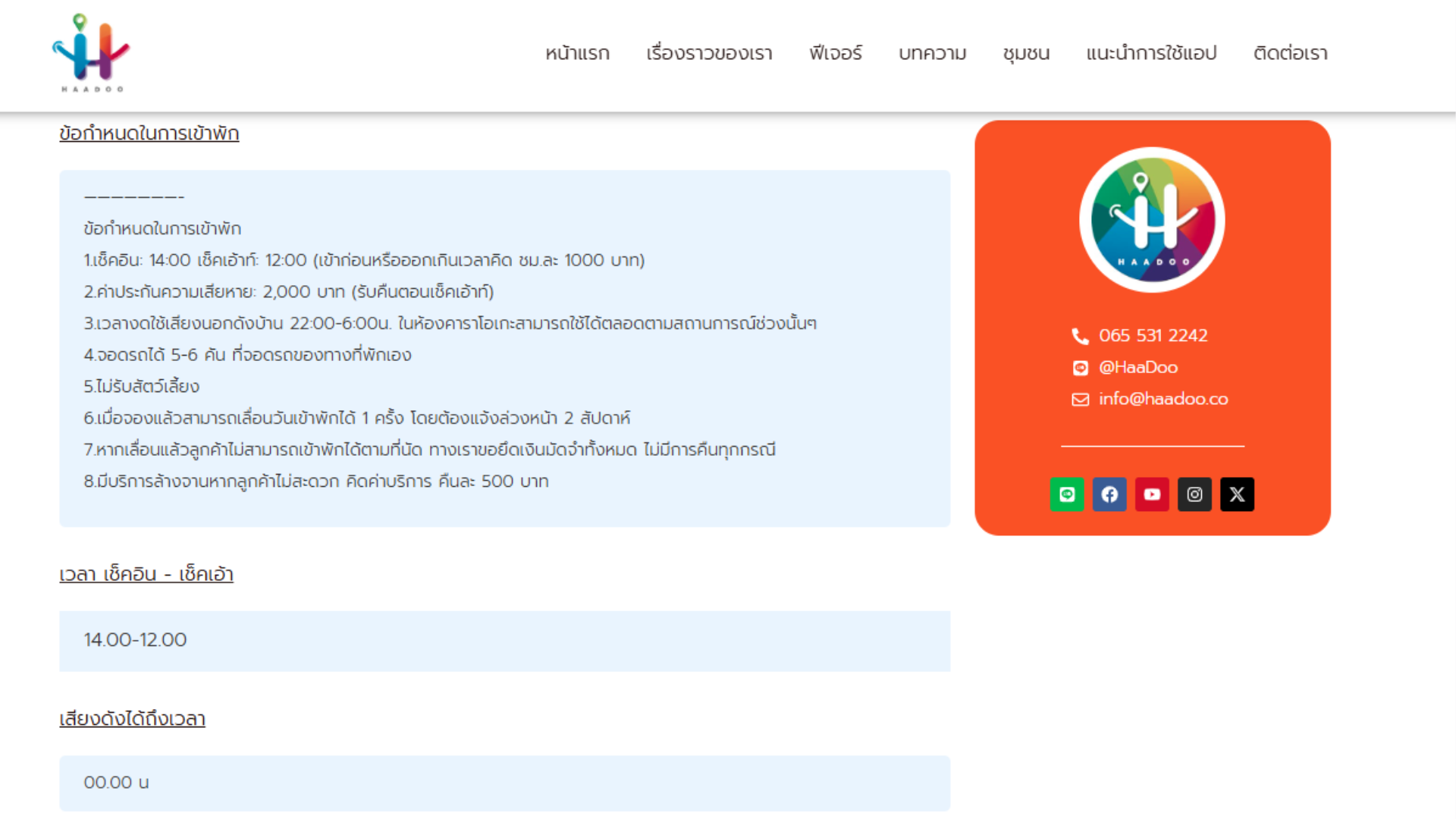Open the Instagram social icon
Viewport: 1456px width, 819px height.
coord(1194,494)
